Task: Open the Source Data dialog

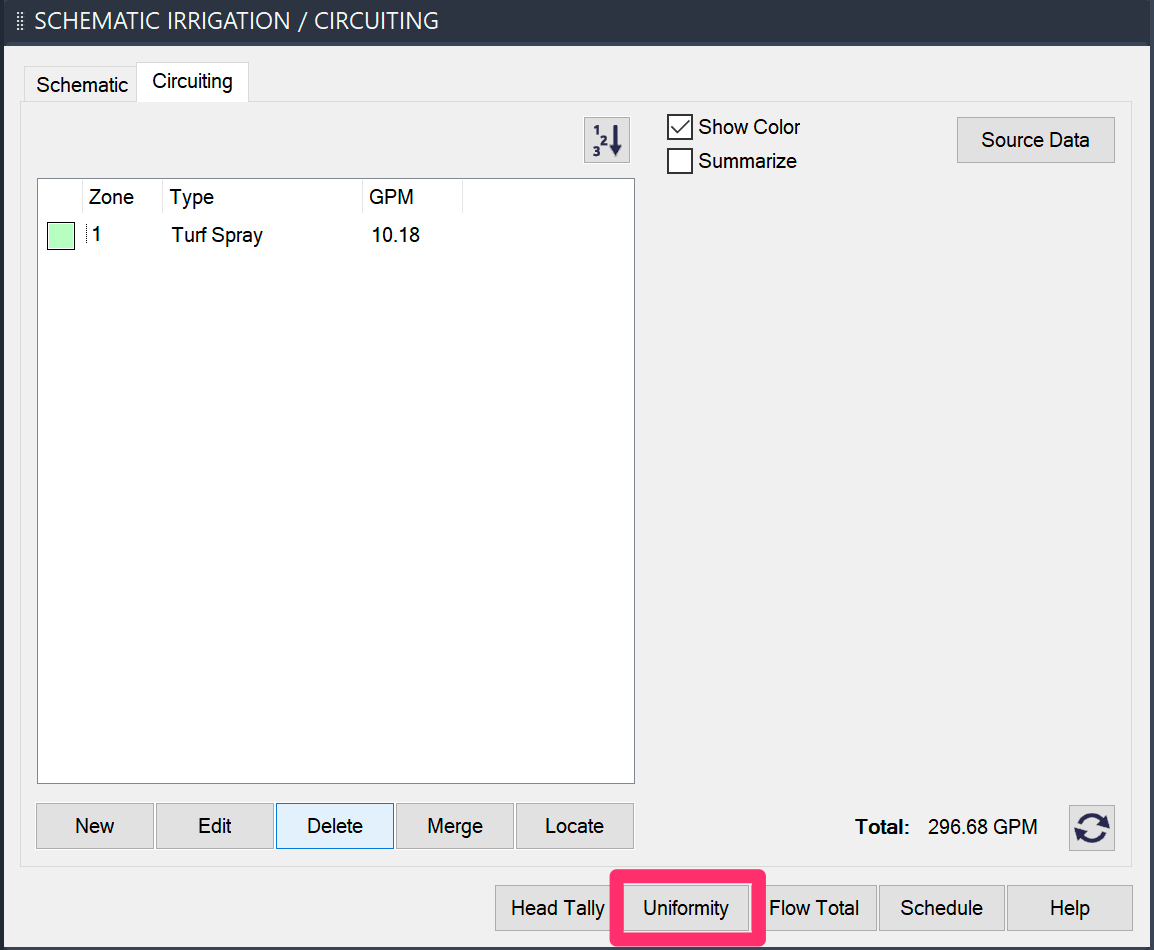Action: click(x=1035, y=140)
